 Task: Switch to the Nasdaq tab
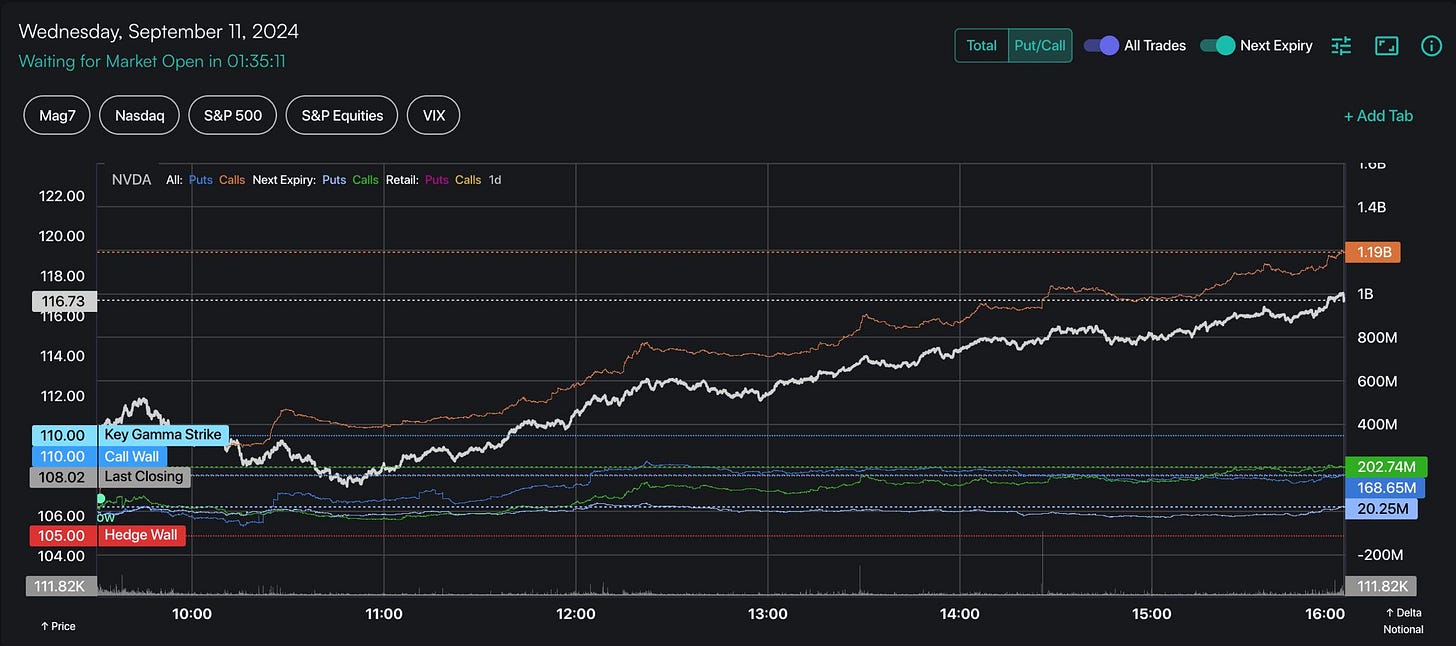coord(139,115)
